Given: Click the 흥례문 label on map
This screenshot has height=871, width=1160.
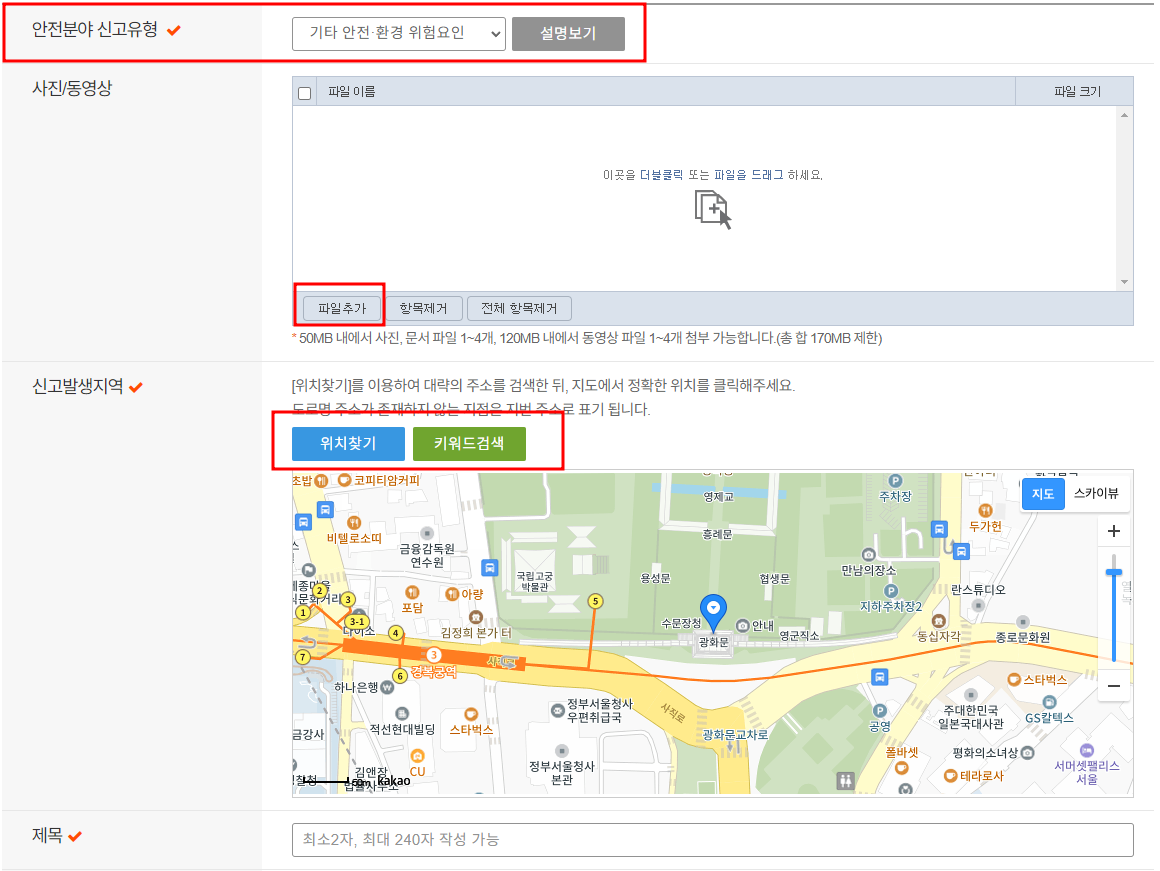Looking at the screenshot, I should 717,534.
